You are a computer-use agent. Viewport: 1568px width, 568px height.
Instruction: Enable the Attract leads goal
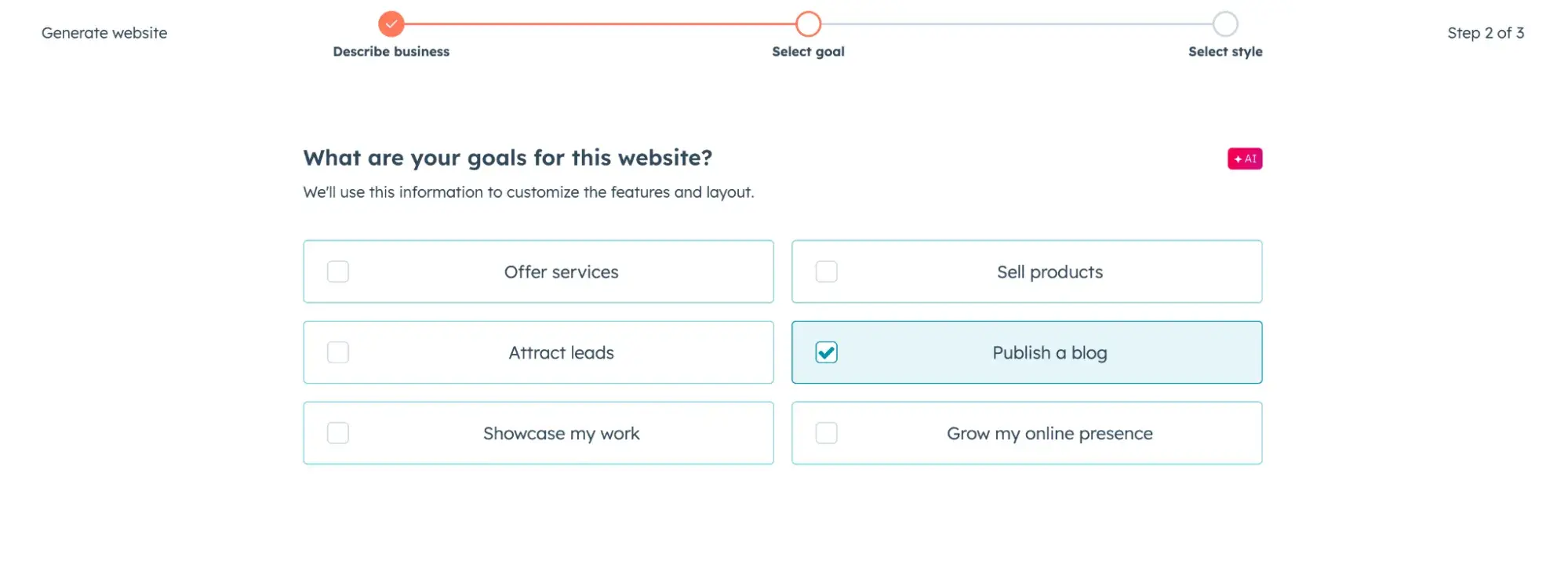pos(337,352)
